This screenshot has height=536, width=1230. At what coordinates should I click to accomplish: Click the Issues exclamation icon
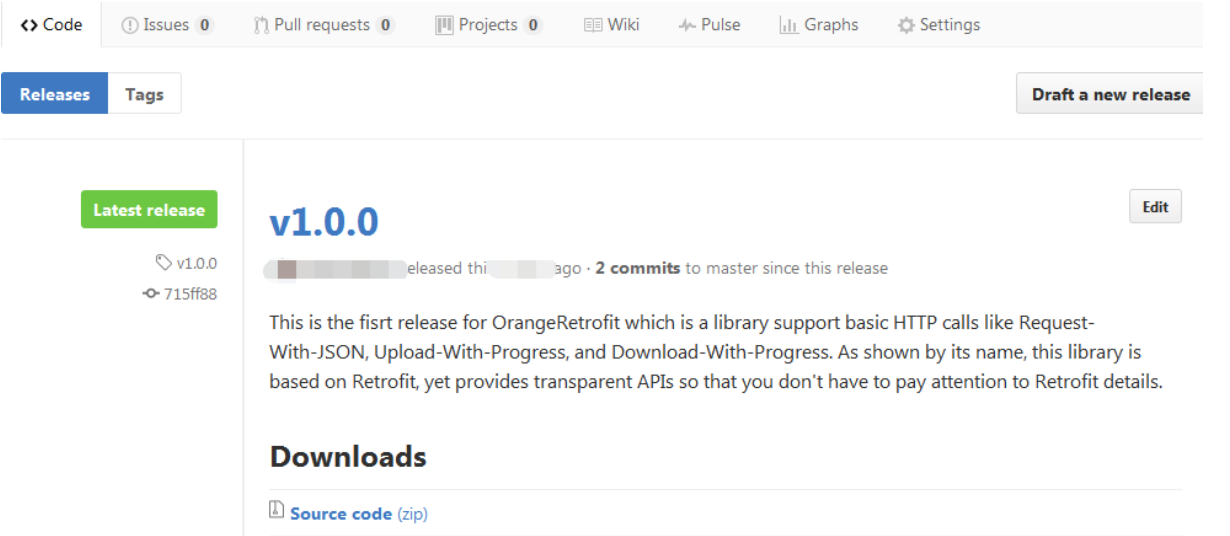click(x=129, y=26)
